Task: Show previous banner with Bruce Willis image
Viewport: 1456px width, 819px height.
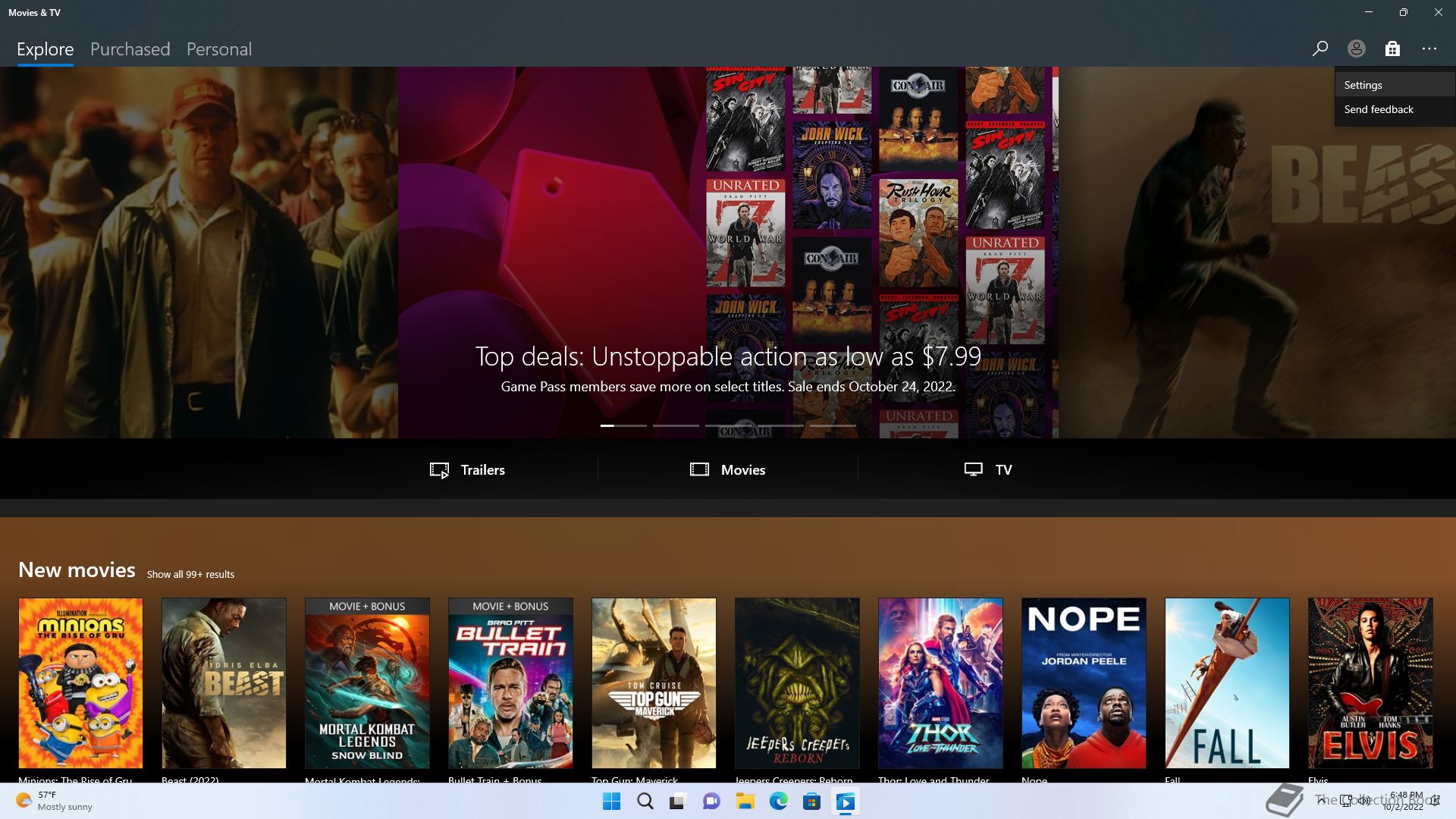Action: 199,253
